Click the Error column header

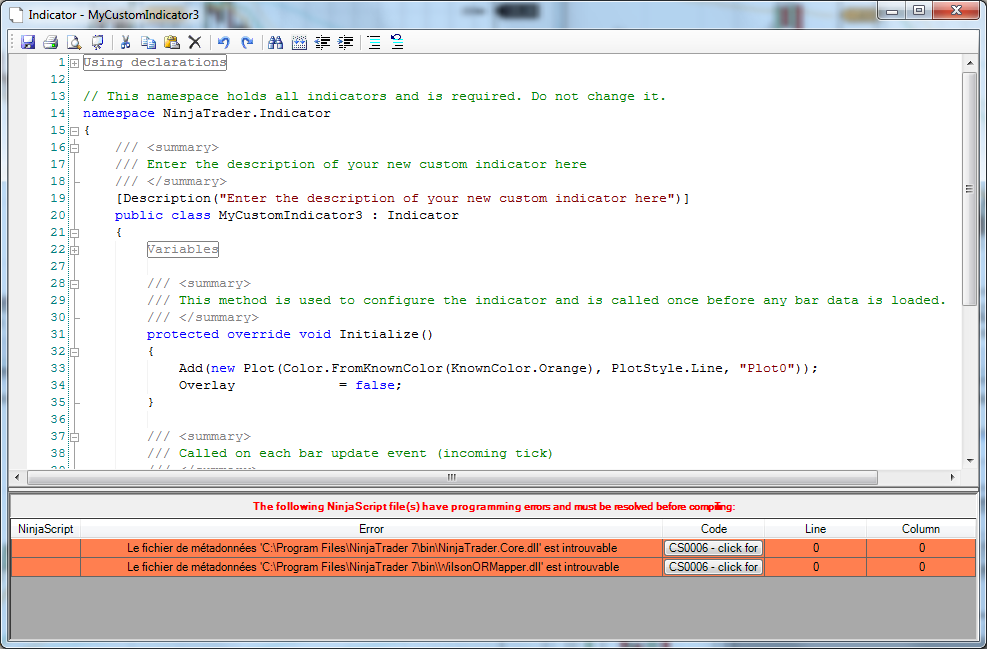pos(371,529)
